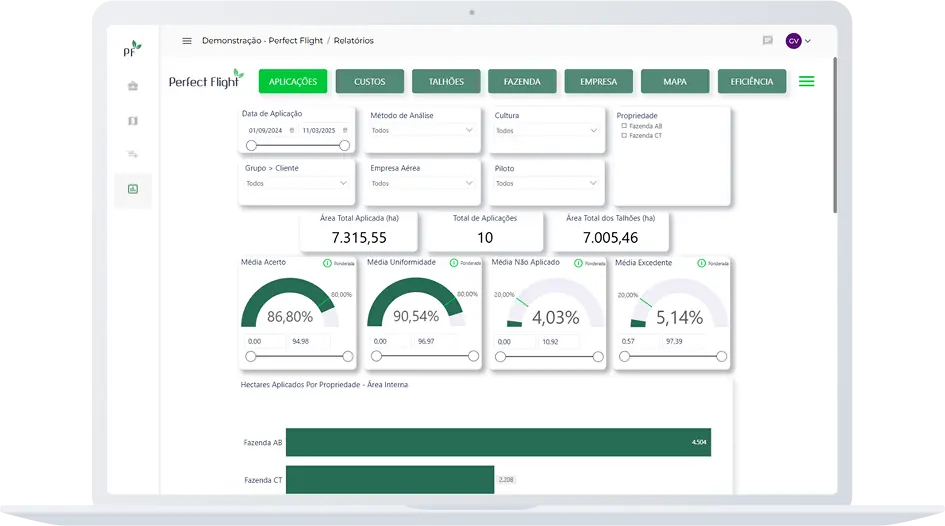Open the Piloto dropdown
The image size is (945, 526).
pyautogui.click(x=546, y=183)
